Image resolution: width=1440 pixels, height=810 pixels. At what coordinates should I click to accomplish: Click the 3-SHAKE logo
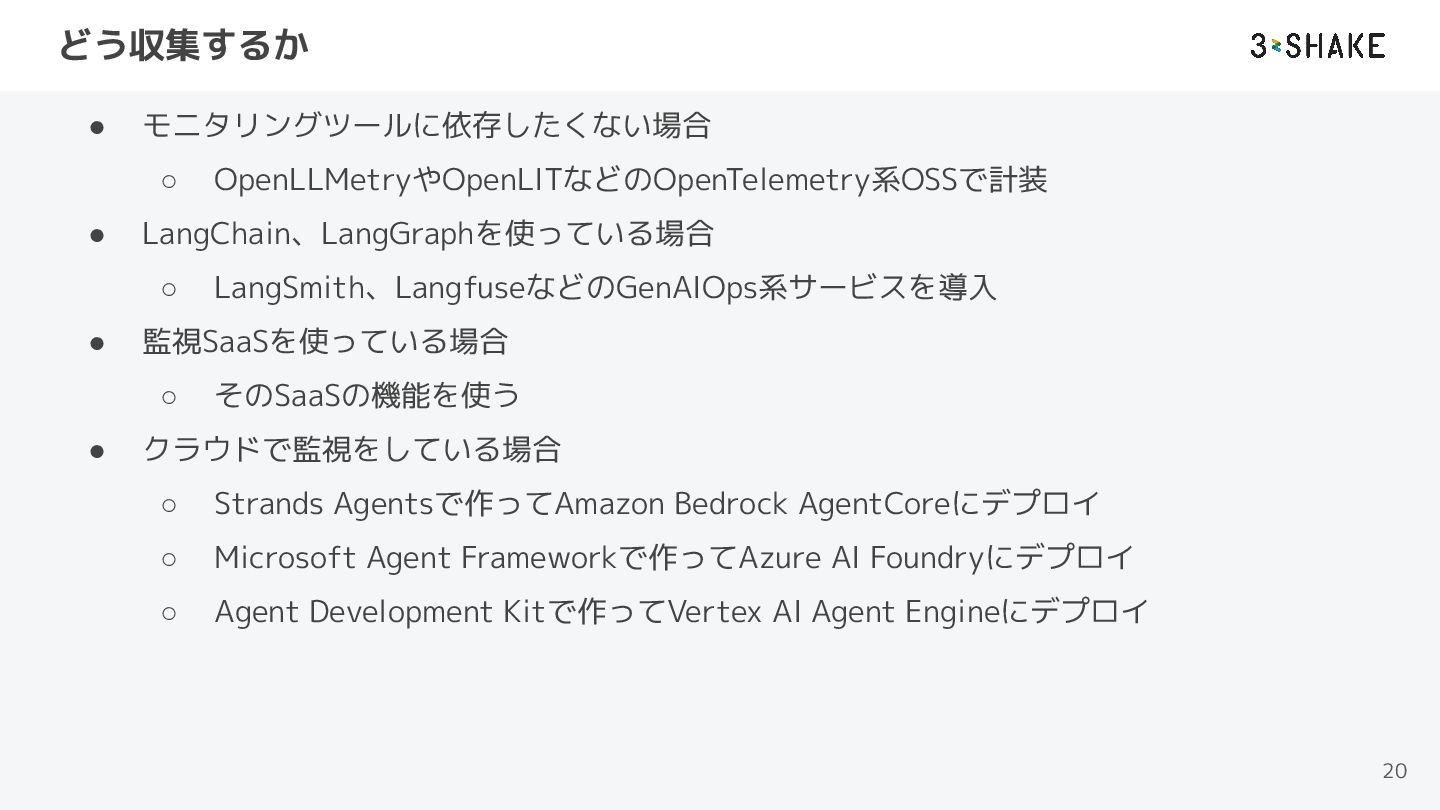(1317, 46)
